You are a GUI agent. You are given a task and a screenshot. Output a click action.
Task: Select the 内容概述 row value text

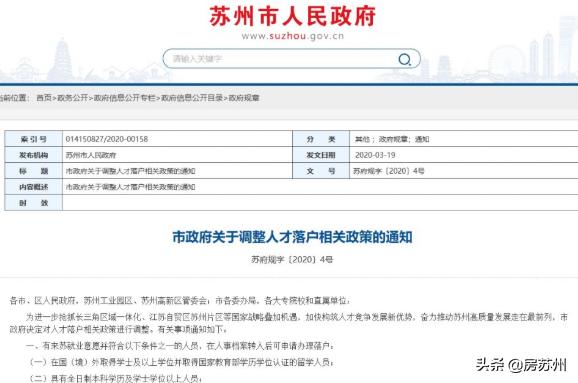pyautogui.click(x=130, y=187)
